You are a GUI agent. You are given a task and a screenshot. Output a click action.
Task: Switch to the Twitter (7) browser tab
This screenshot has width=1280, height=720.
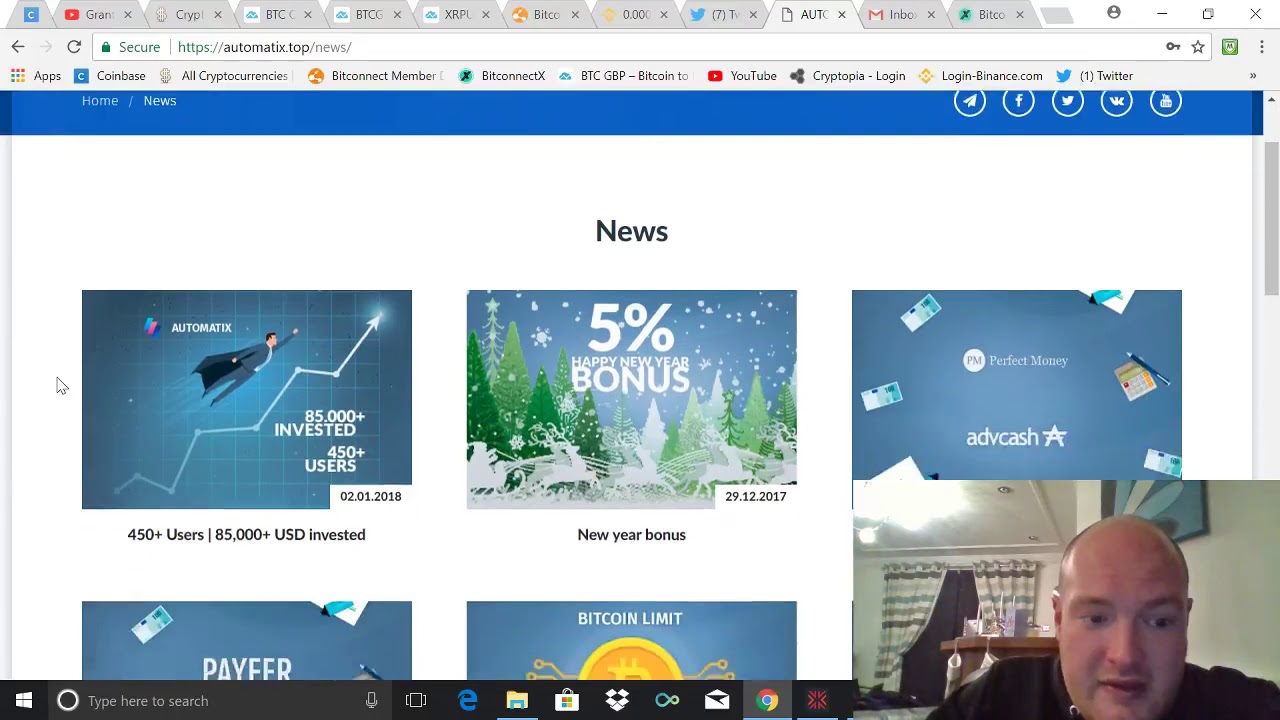click(x=724, y=14)
